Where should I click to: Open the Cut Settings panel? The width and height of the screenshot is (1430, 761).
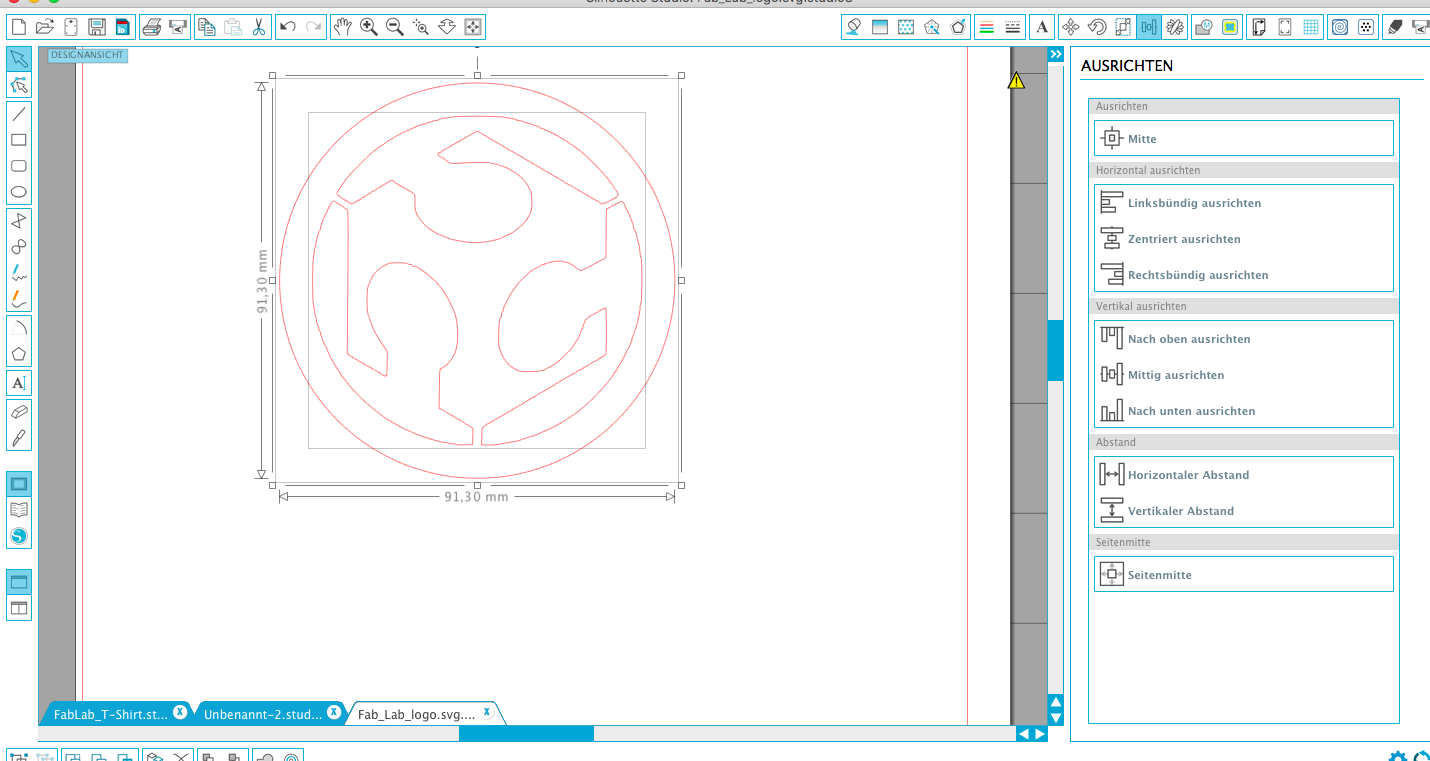click(x=1394, y=27)
